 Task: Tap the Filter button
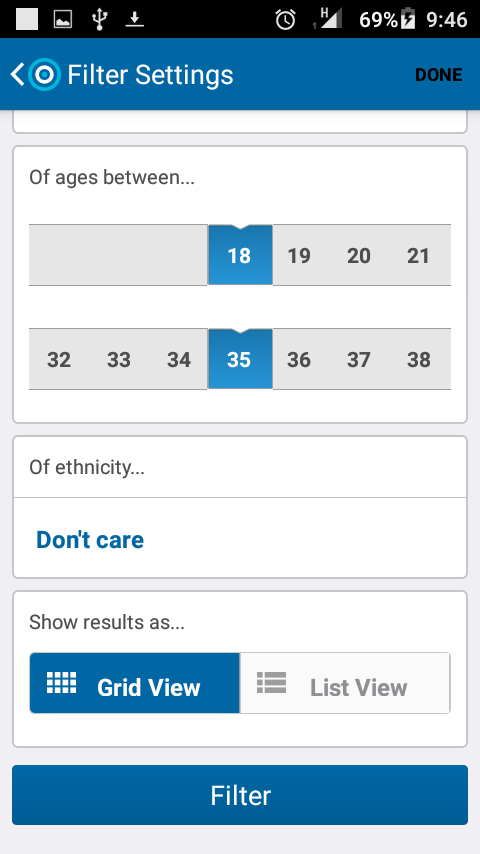pos(240,795)
